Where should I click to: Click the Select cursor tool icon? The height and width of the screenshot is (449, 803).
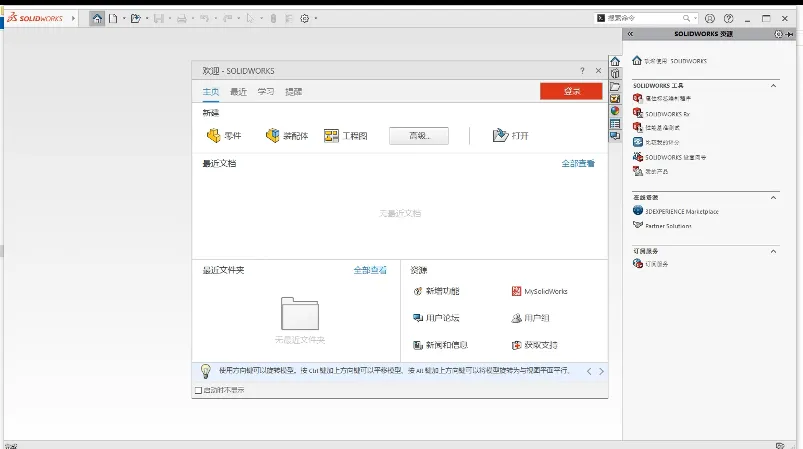pyautogui.click(x=250, y=18)
